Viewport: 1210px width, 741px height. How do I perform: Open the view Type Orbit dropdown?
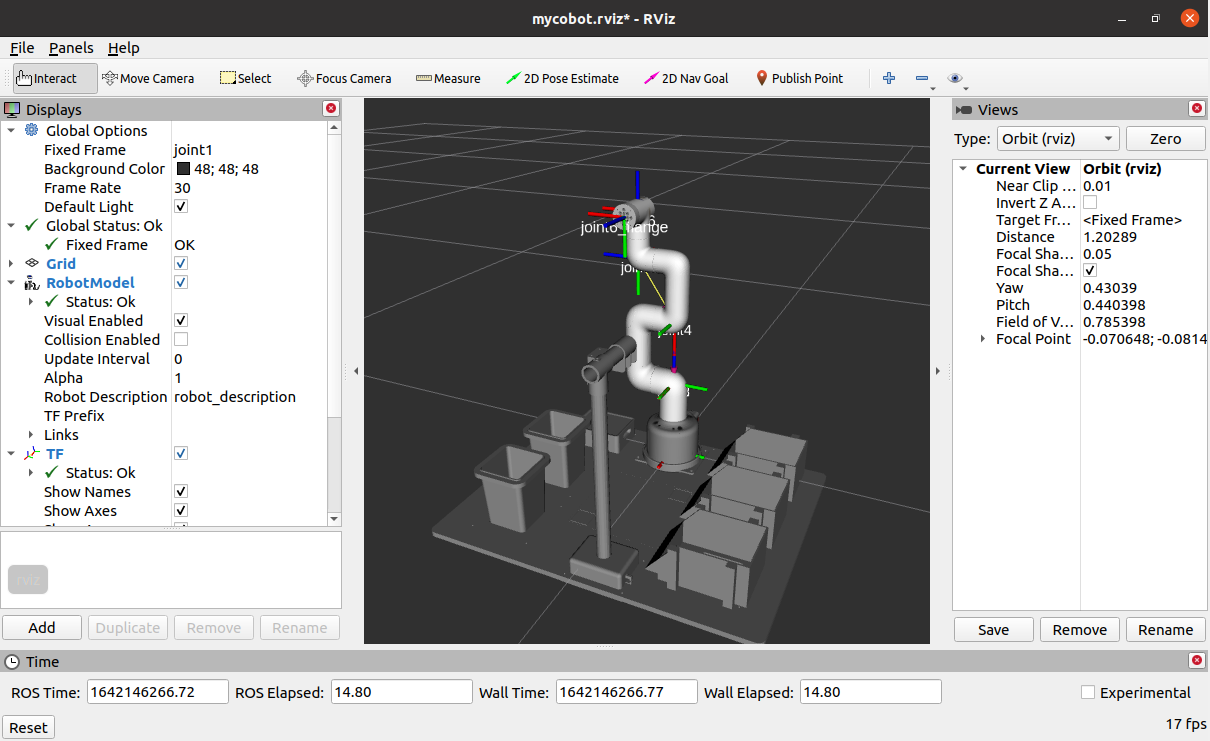point(1058,139)
